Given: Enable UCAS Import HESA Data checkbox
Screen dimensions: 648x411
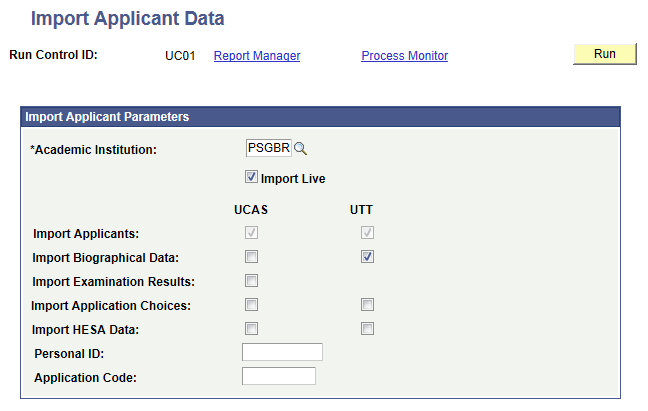Looking at the screenshot, I should tap(252, 329).
